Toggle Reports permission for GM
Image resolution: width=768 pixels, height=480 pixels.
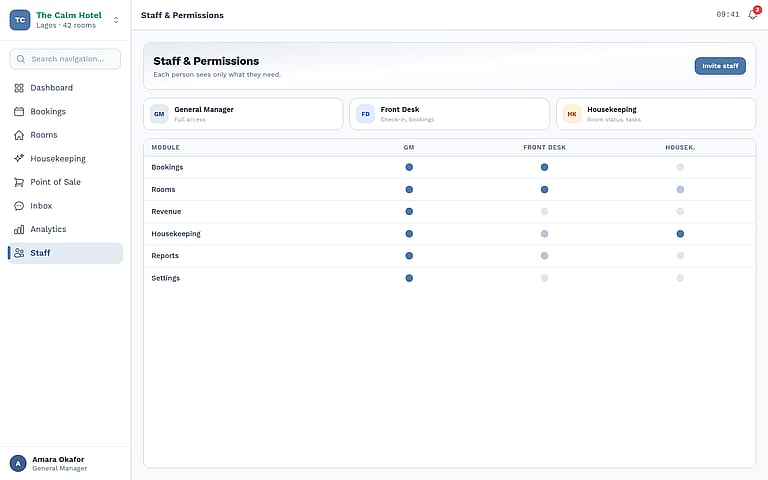(409, 256)
